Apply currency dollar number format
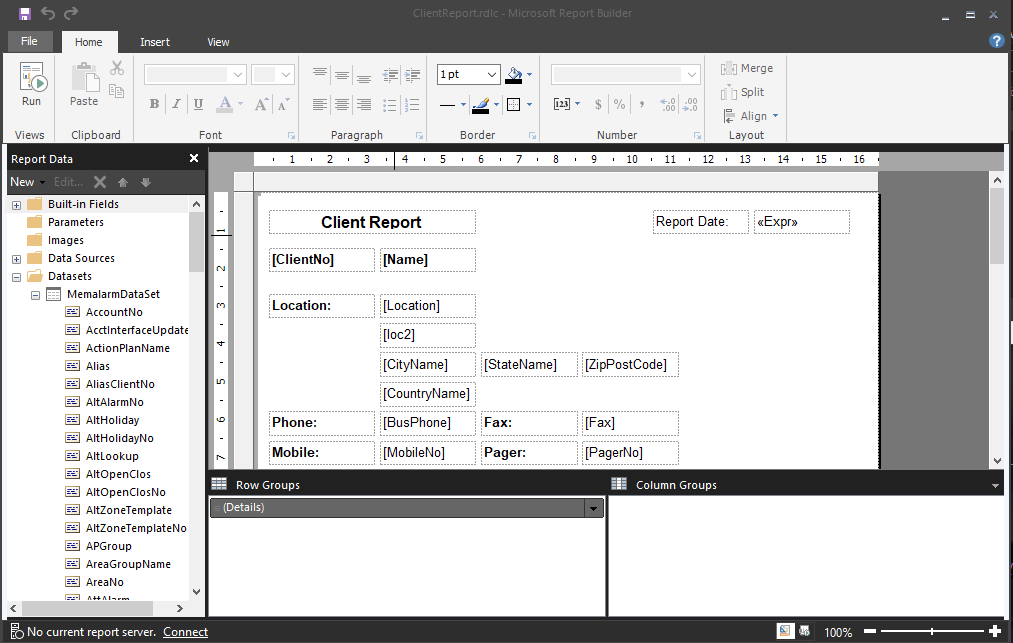Viewport: 1013px width, 643px height. 598,104
